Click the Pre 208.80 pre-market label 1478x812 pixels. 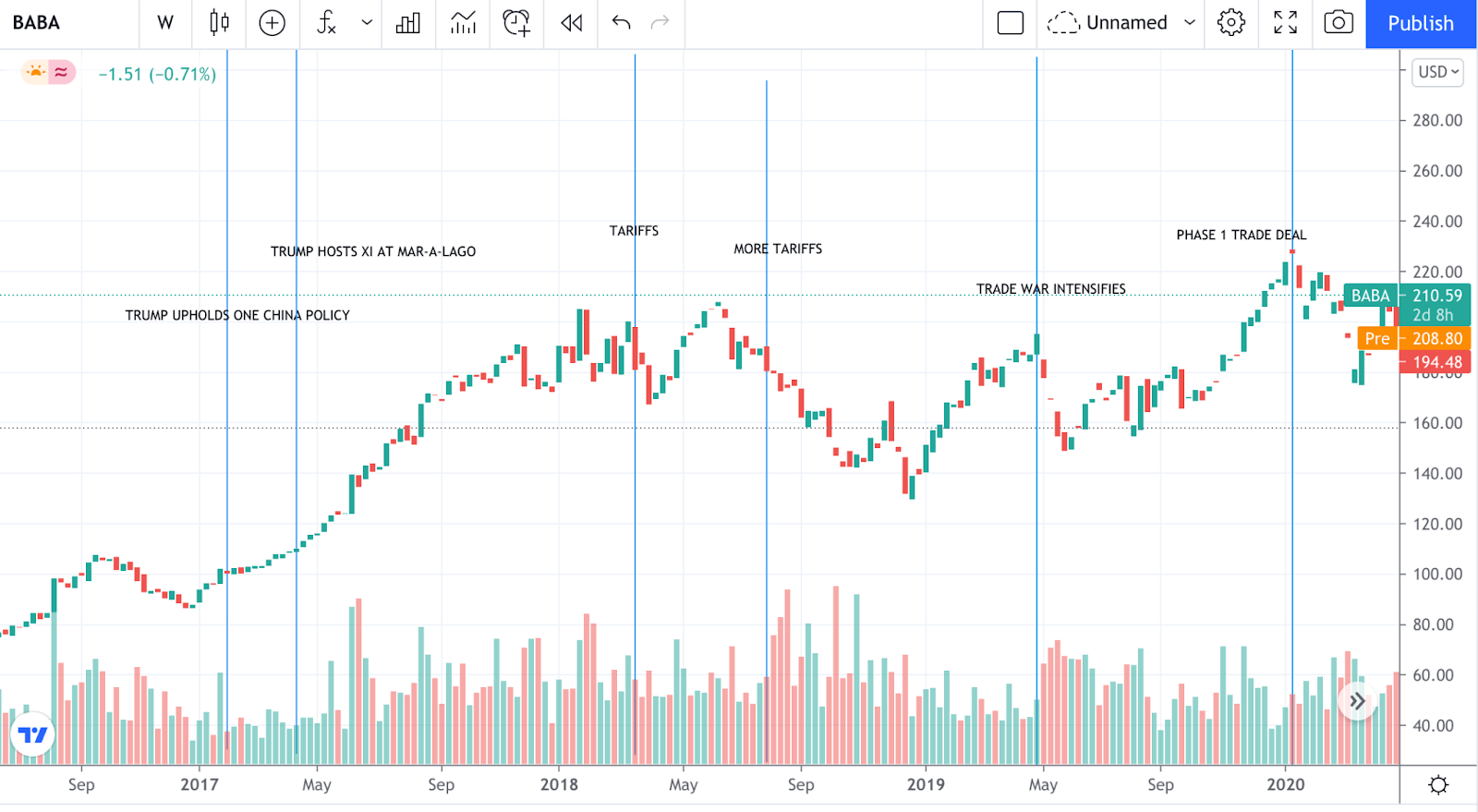pyautogui.click(x=1413, y=338)
